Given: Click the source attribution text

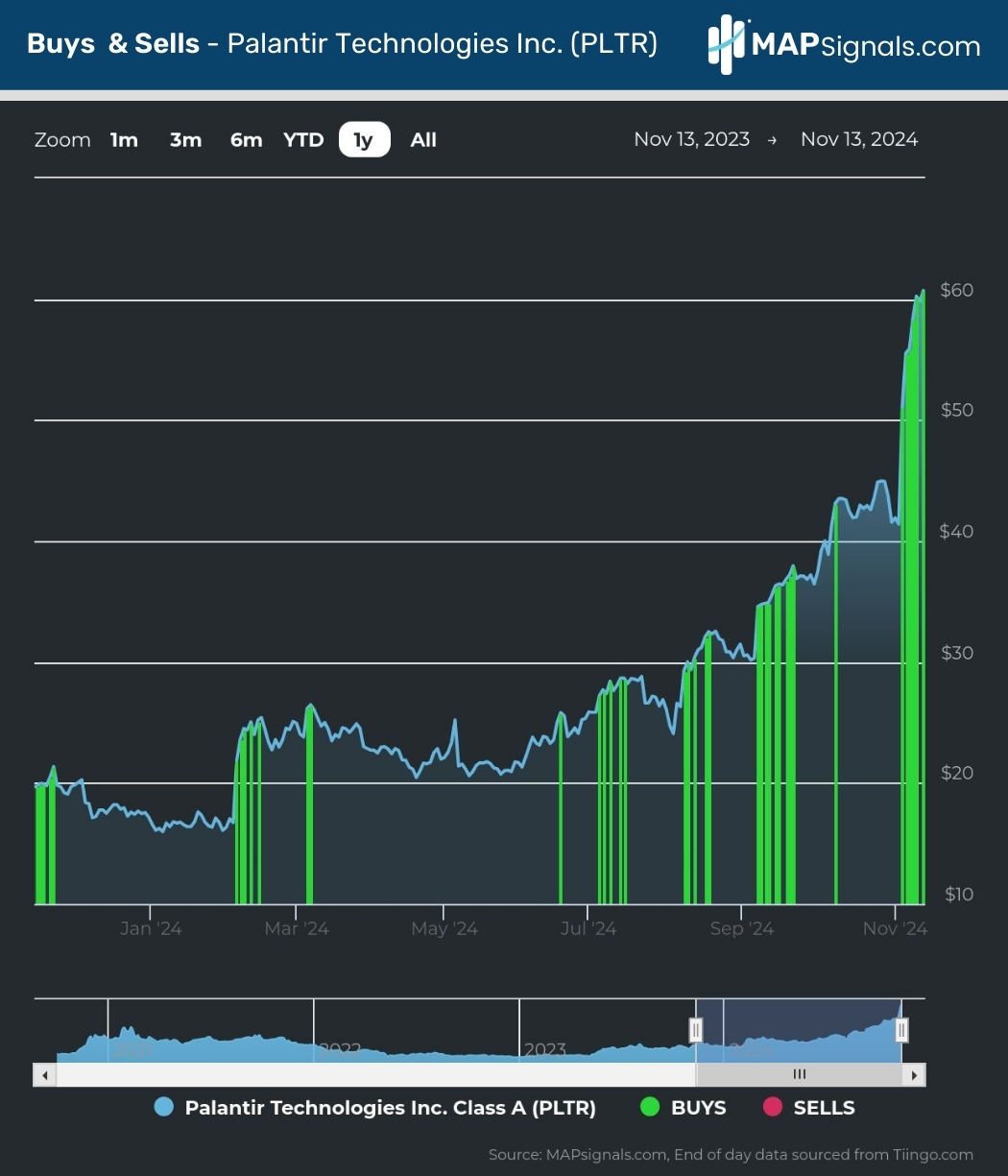Looking at the screenshot, I should (731, 1155).
